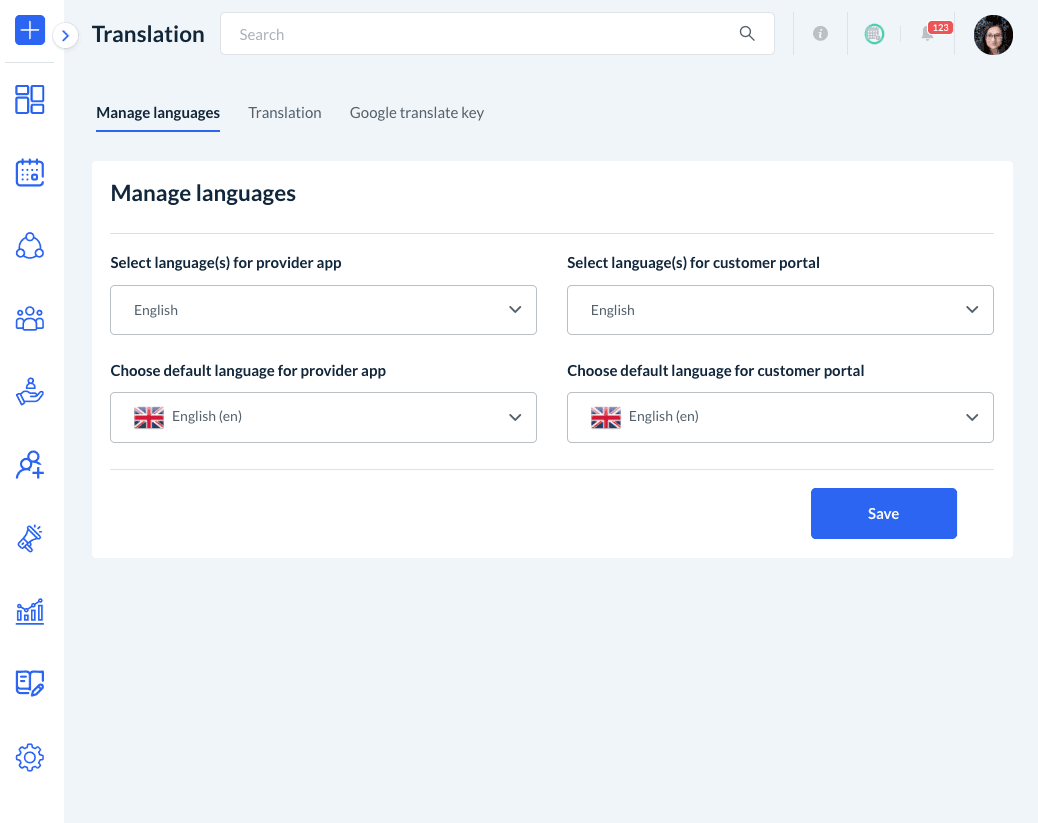Image resolution: width=1038 pixels, height=823 pixels.
Task: Open the bar chart reports icon
Action: point(30,611)
